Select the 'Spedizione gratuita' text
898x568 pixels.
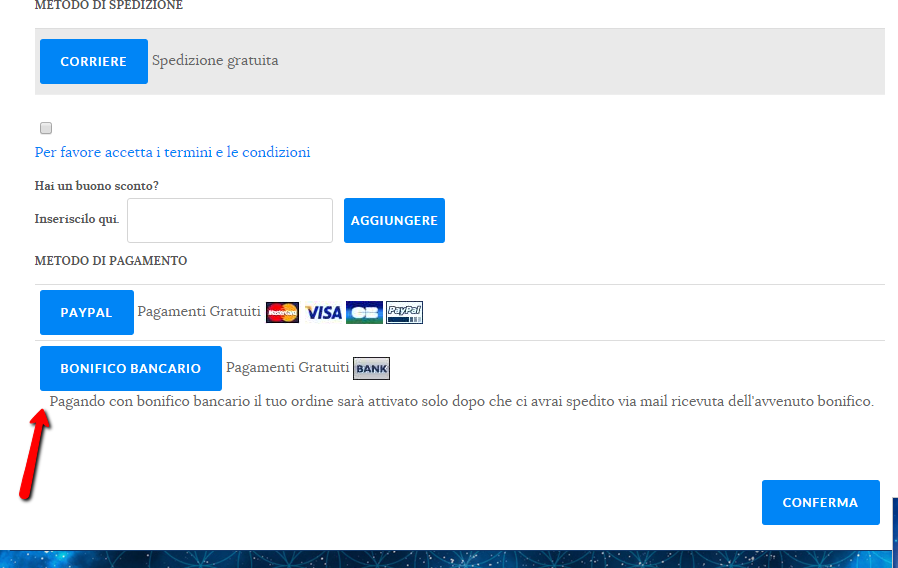215,61
